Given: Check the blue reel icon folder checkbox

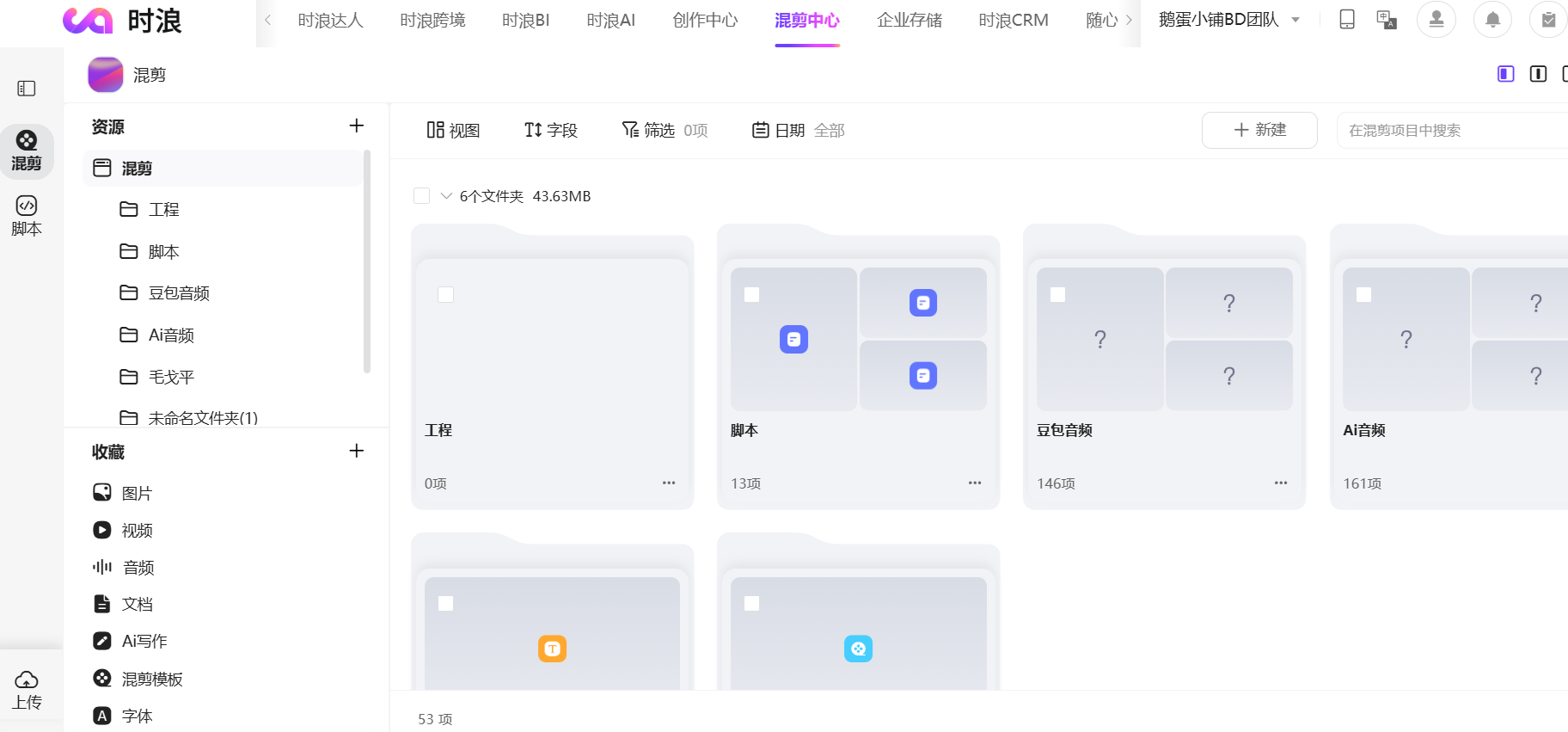Looking at the screenshot, I should 752,604.
